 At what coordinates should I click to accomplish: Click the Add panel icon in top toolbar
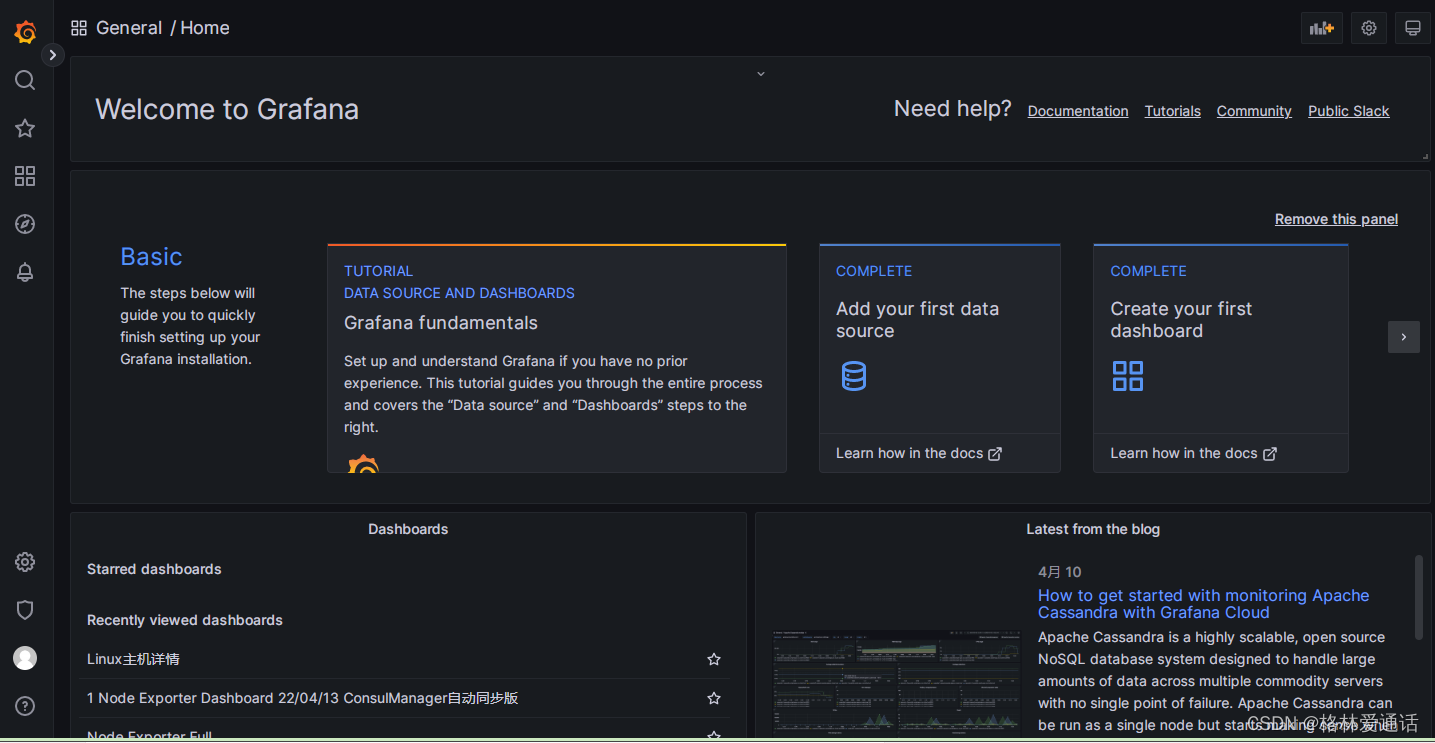[x=1321, y=27]
